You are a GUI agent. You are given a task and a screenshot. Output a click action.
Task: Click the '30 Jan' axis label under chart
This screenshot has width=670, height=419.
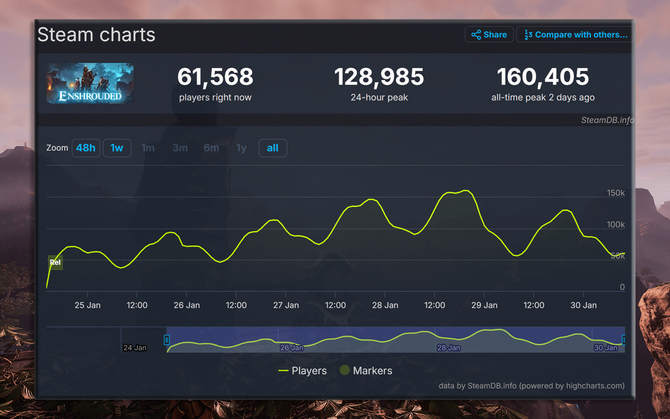tap(583, 305)
